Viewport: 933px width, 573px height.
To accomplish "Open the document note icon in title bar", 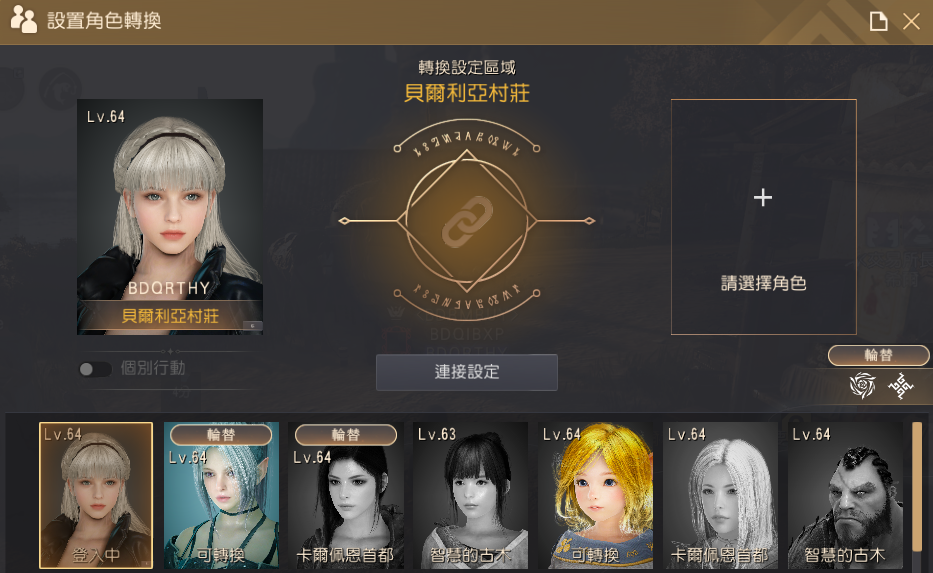I will 878,21.
